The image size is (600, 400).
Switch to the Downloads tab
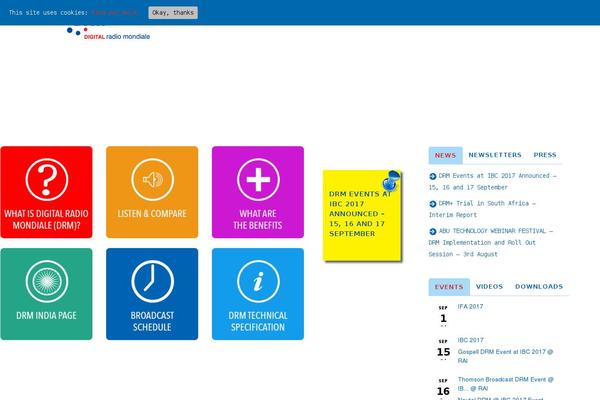click(x=539, y=287)
